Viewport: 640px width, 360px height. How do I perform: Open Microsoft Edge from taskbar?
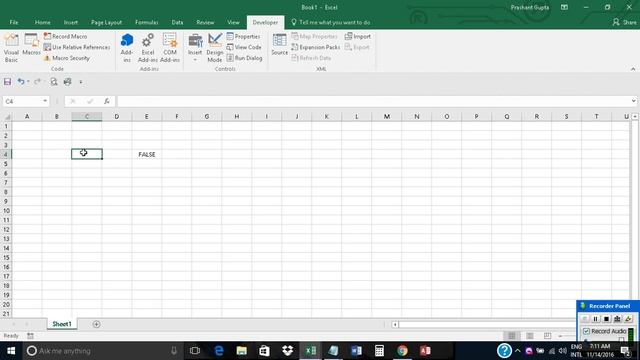click(x=219, y=351)
